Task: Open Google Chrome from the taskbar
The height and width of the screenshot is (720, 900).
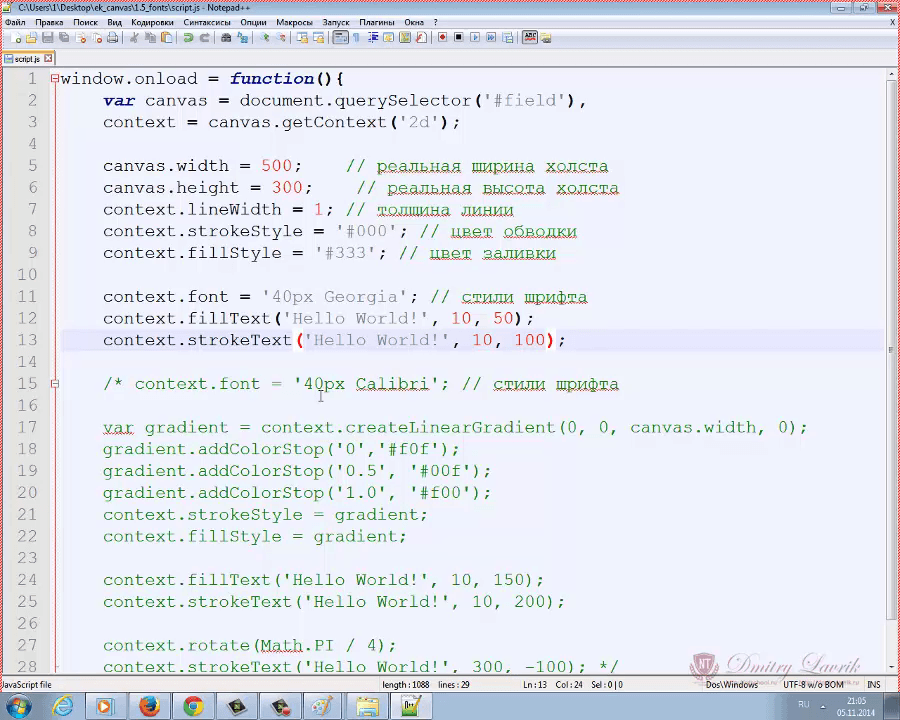Action: click(x=193, y=706)
